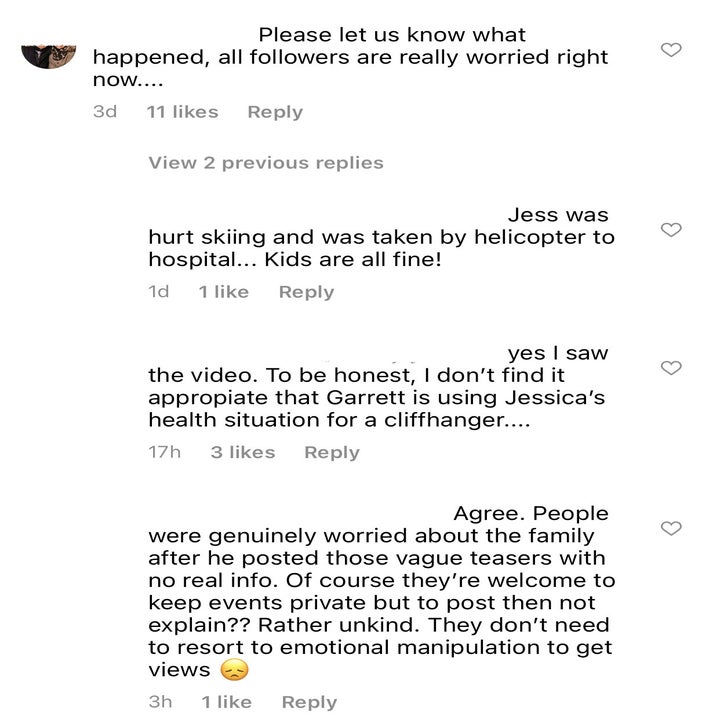Like the "Agree. People were genuinely worried" comment
This screenshot has height=720, width=720.
pos(672,528)
